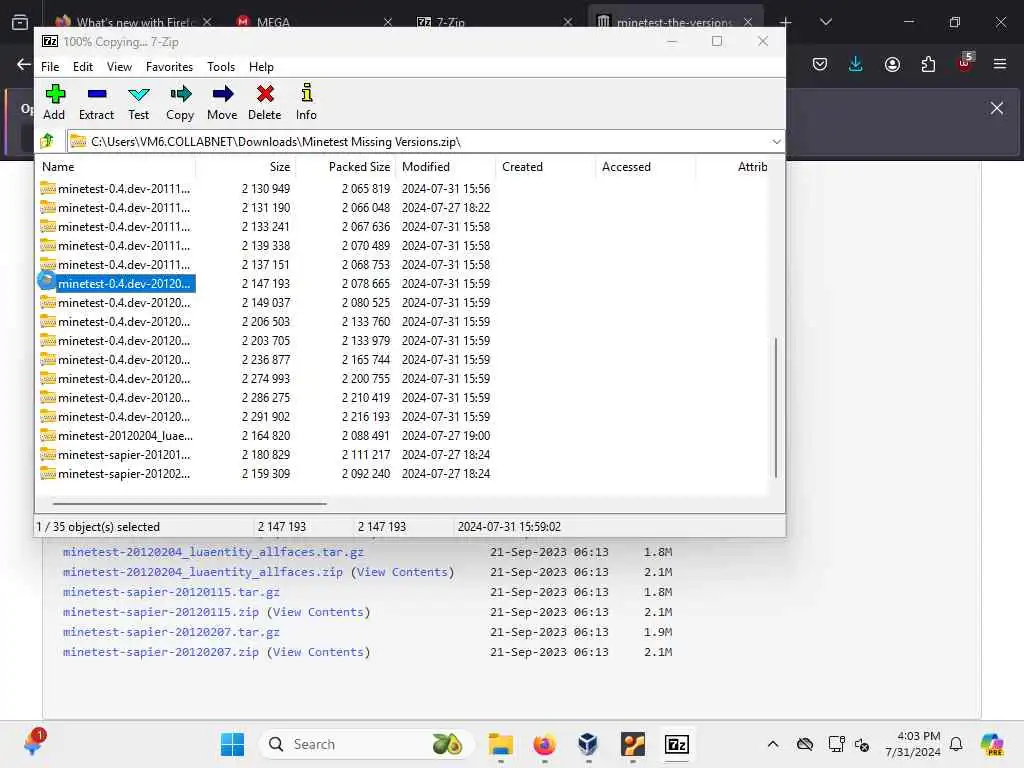Click the taskbar Search box
This screenshot has width=1024, height=768.
click(366, 744)
